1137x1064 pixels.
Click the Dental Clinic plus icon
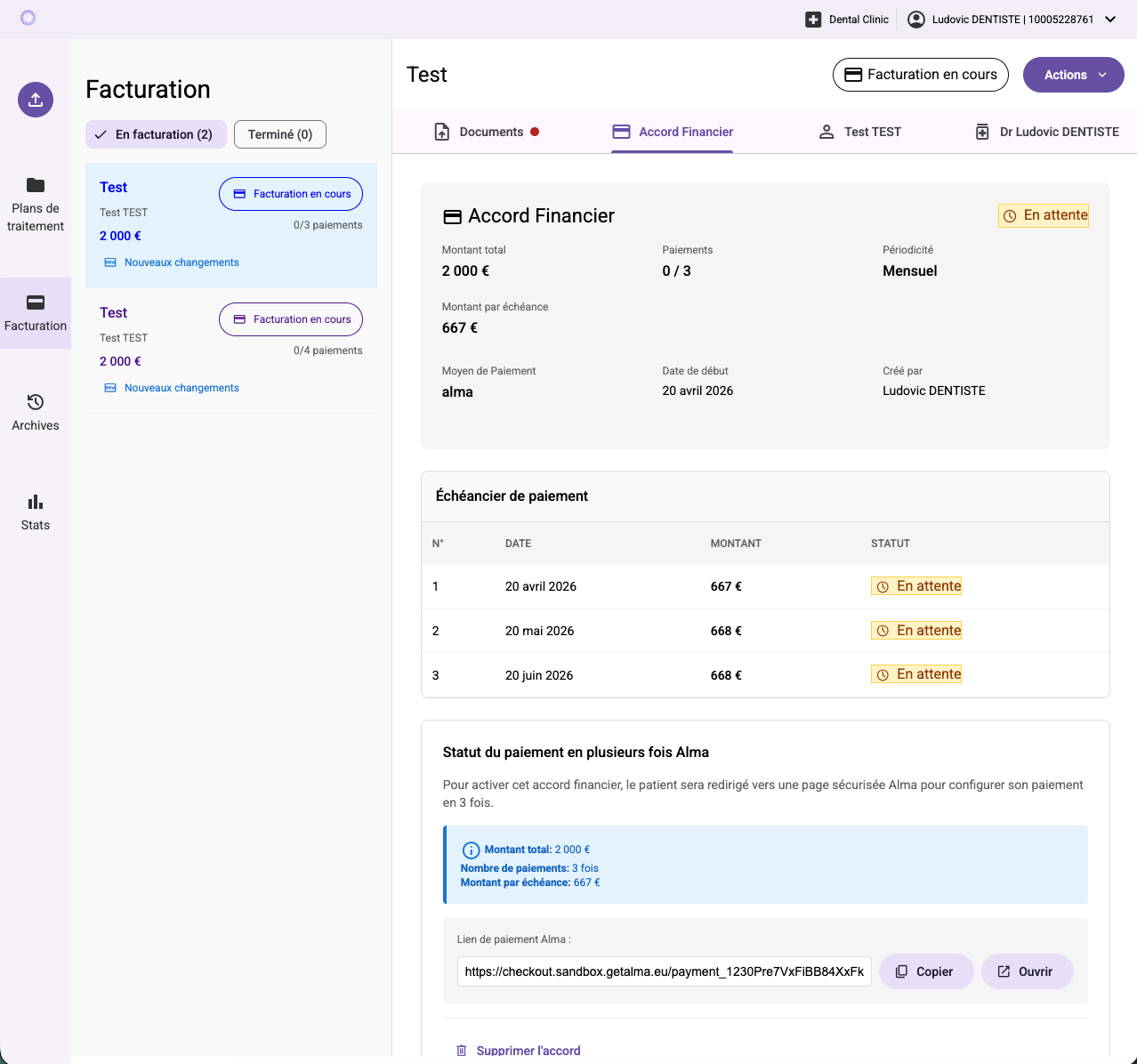point(813,20)
